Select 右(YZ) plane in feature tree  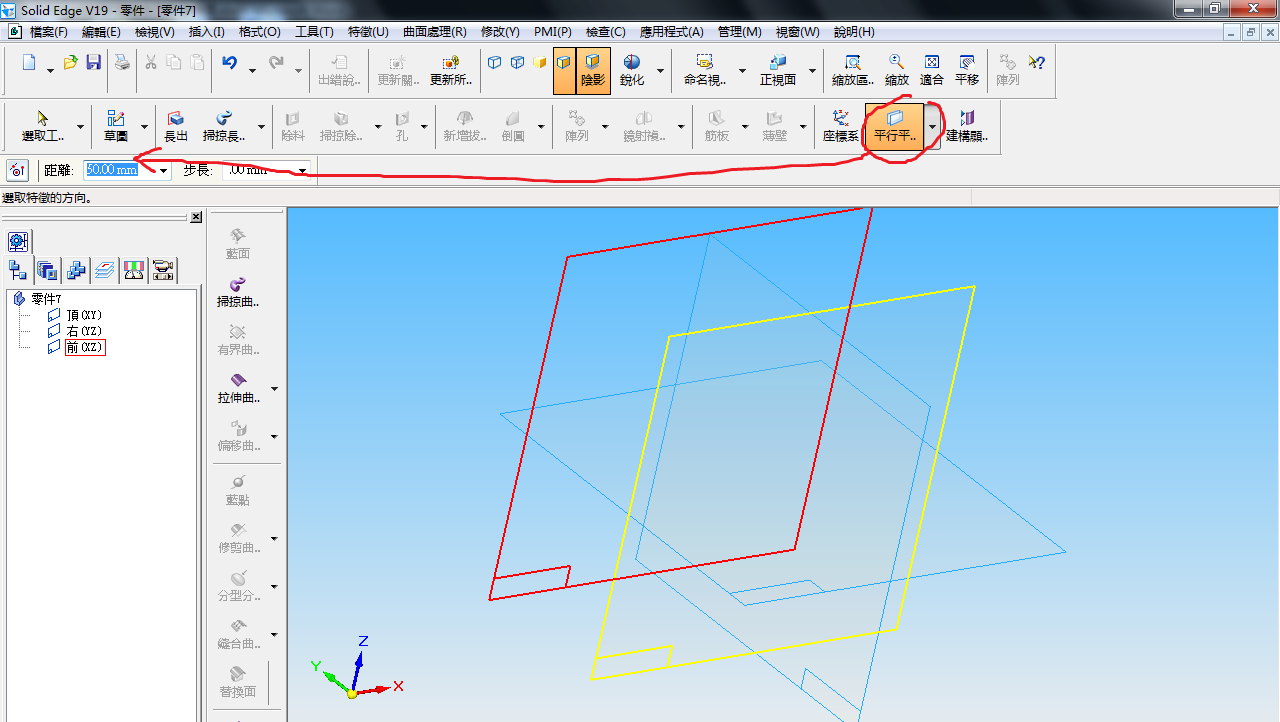tap(84, 331)
